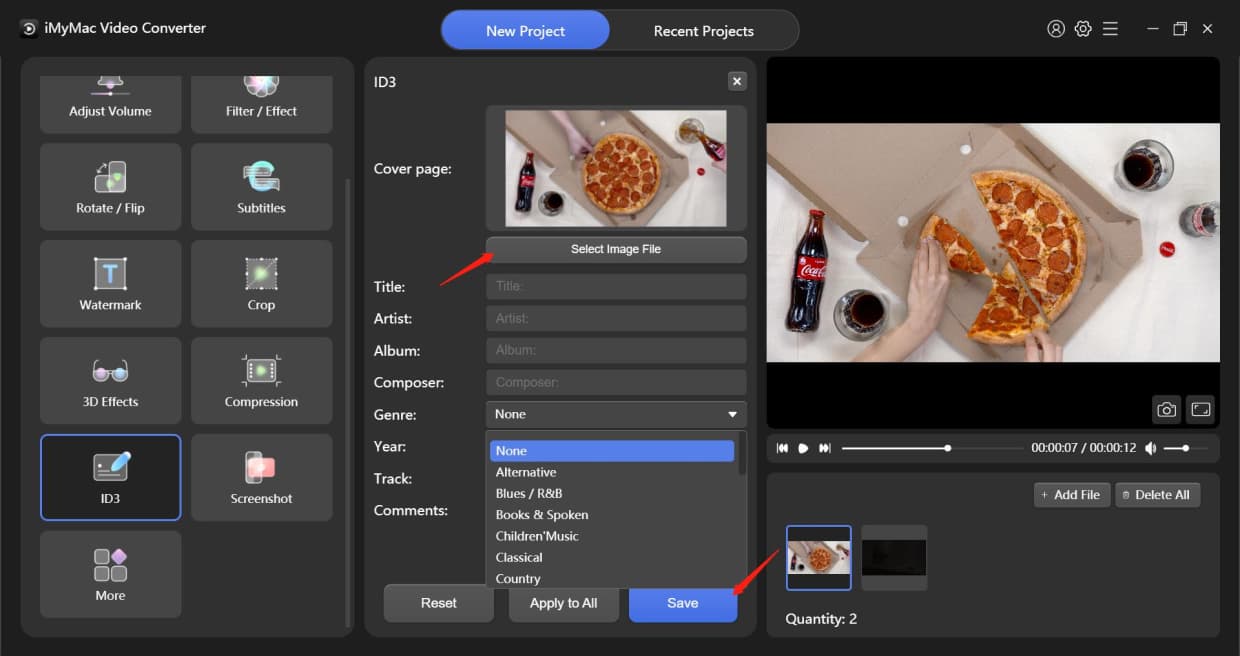Open the 3D Effects tool
This screenshot has width=1240, height=656.
[110, 381]
